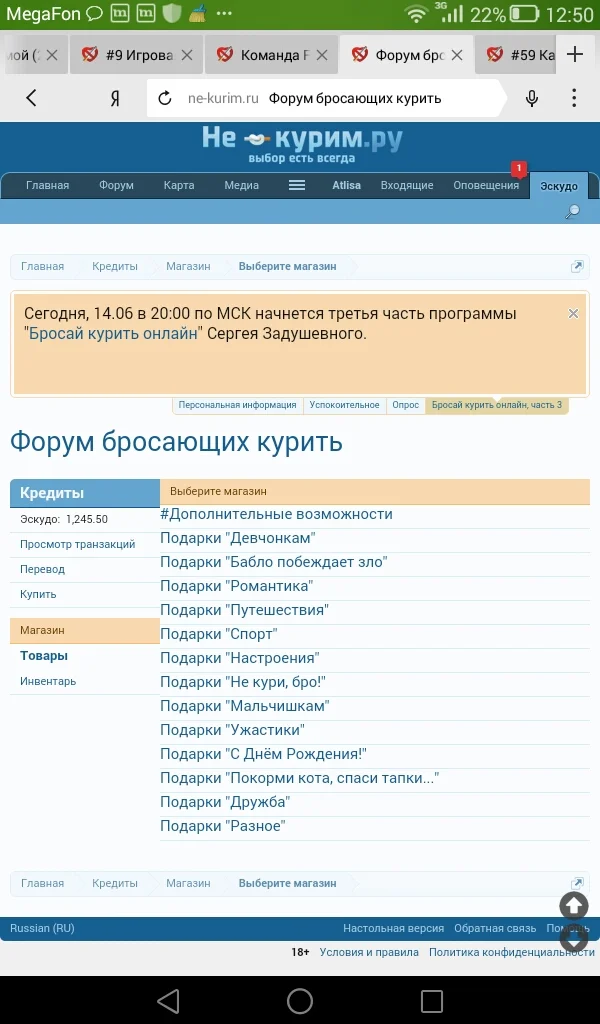600x1024 pixels.
Task: Switch to Настольная версия
Action: (394, 928)
